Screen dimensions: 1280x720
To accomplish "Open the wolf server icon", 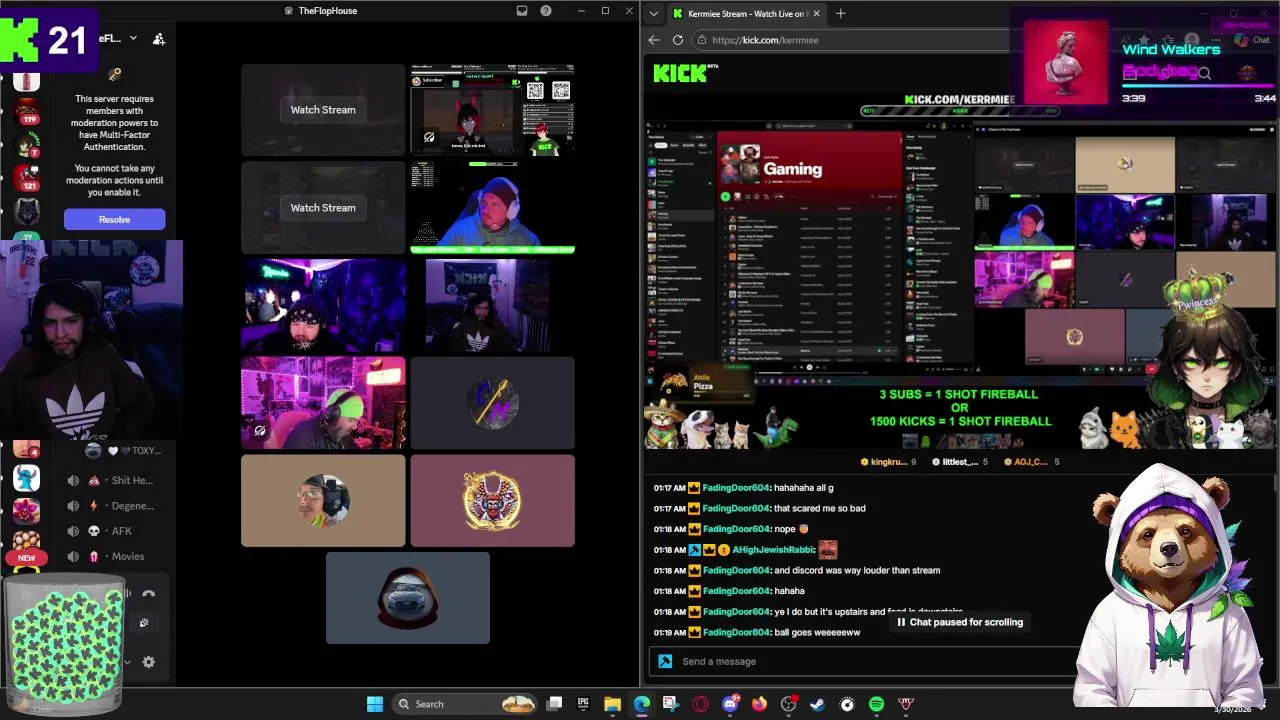I will (x=27, y=212).
